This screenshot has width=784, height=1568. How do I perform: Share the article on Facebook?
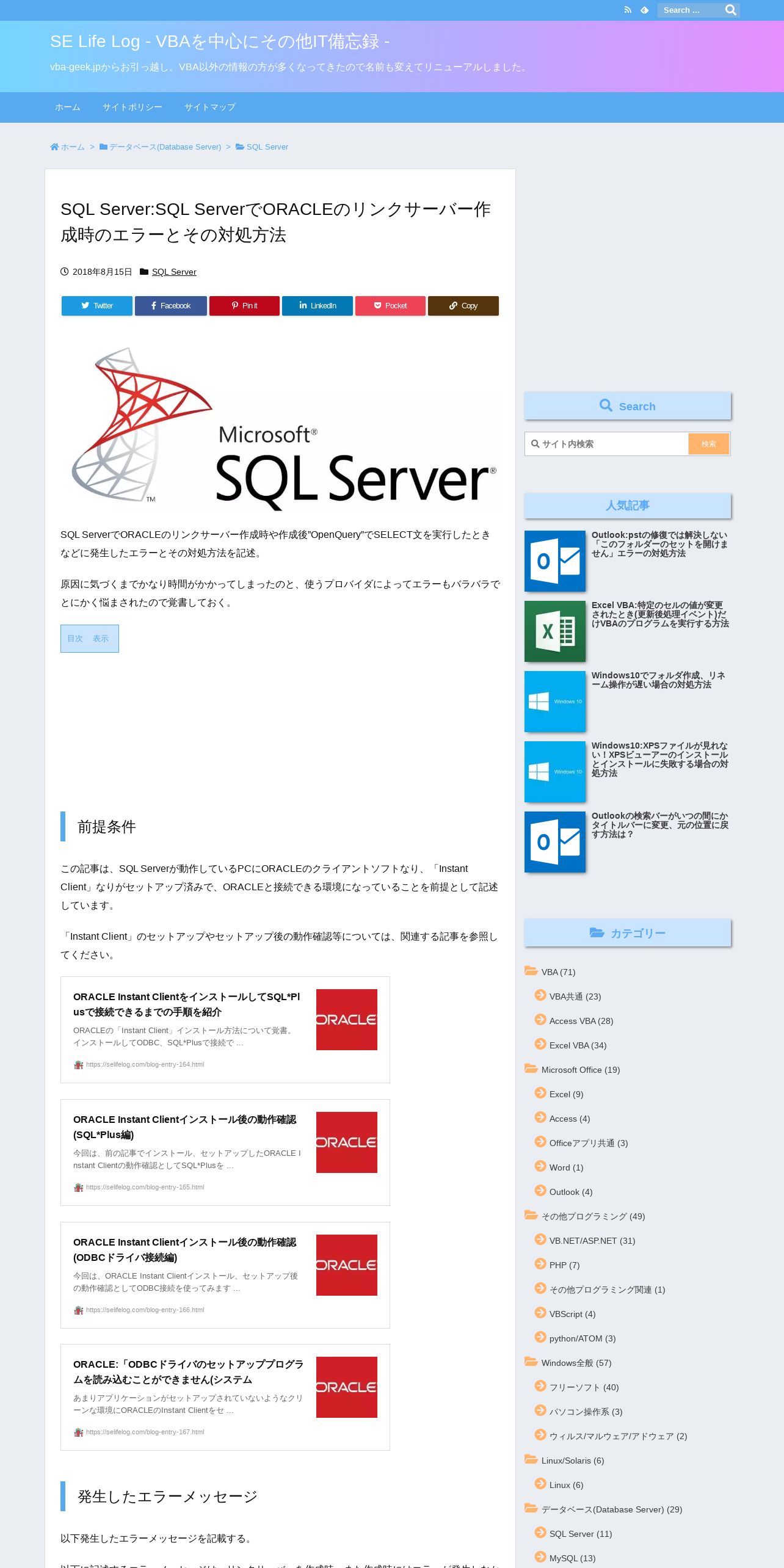click(170, 306)
